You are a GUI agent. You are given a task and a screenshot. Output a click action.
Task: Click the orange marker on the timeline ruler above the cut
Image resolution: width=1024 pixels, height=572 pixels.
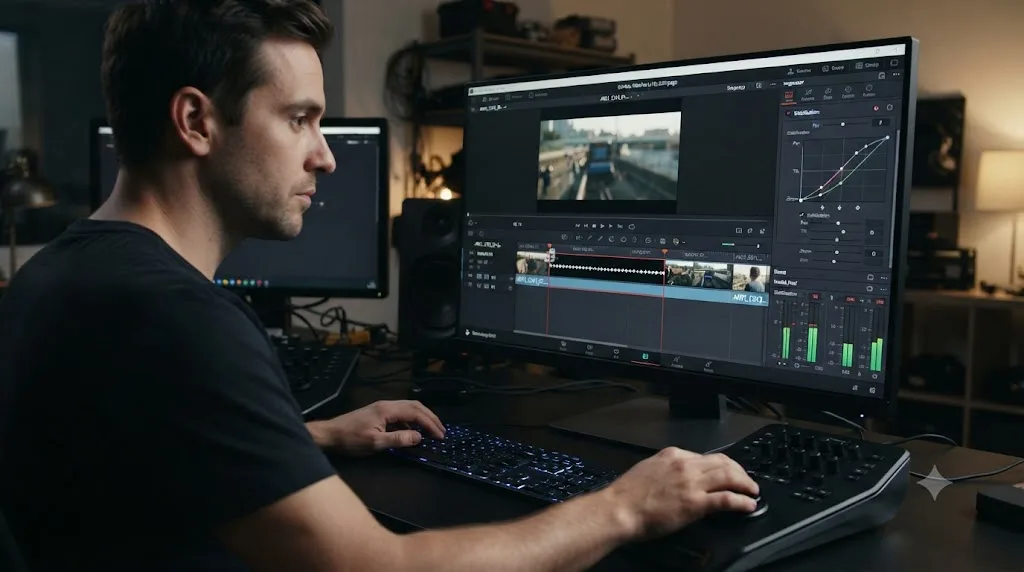tap(664, 251)
